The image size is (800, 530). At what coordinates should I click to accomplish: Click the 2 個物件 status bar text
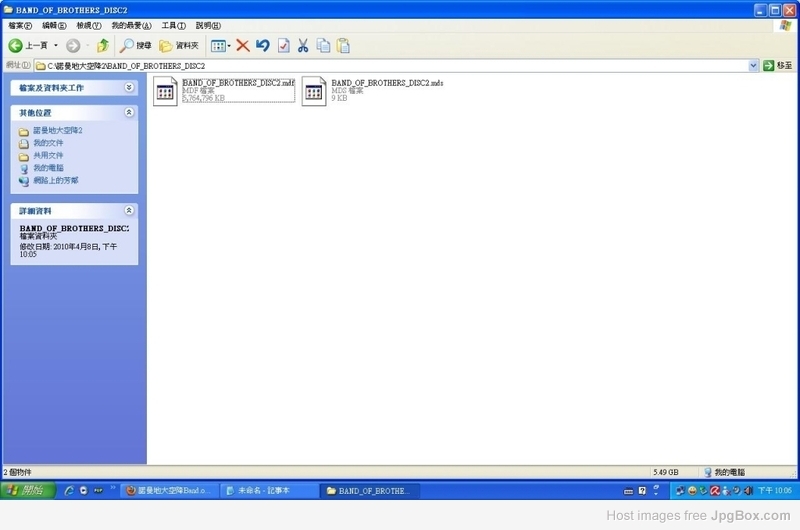click(x=18, y=472)
